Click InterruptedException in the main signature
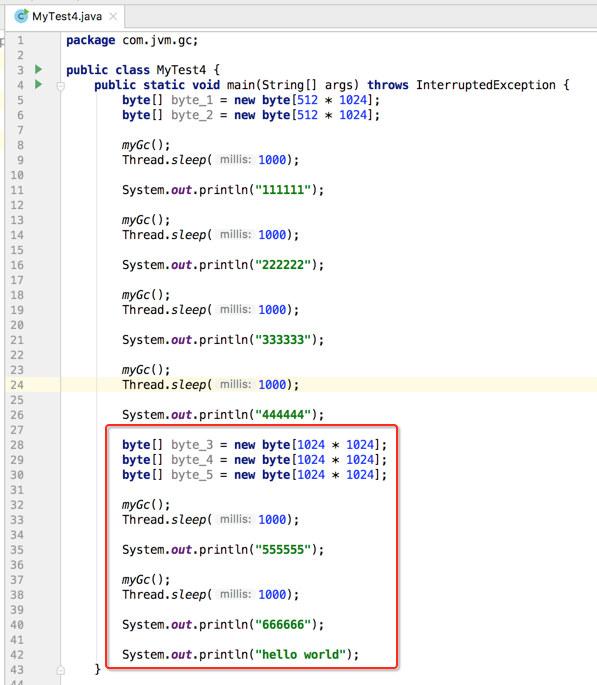The image size is (597, 685). click(486, 85)
